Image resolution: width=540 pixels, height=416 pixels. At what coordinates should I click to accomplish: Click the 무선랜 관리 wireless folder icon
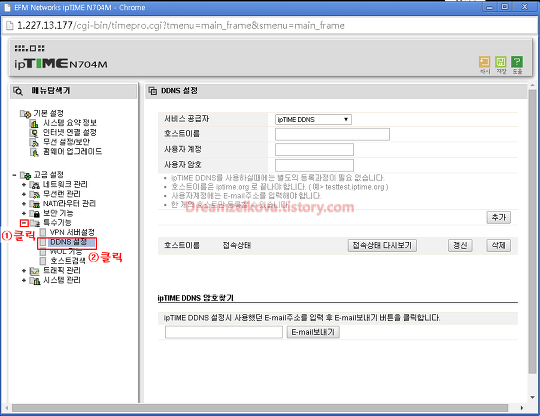click(35, 195)
